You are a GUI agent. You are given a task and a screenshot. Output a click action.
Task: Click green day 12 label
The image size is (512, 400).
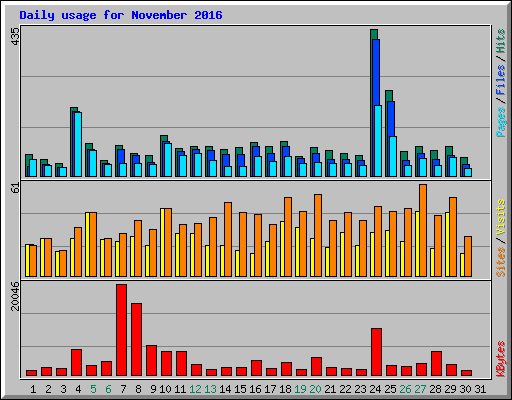coord(195,389)
